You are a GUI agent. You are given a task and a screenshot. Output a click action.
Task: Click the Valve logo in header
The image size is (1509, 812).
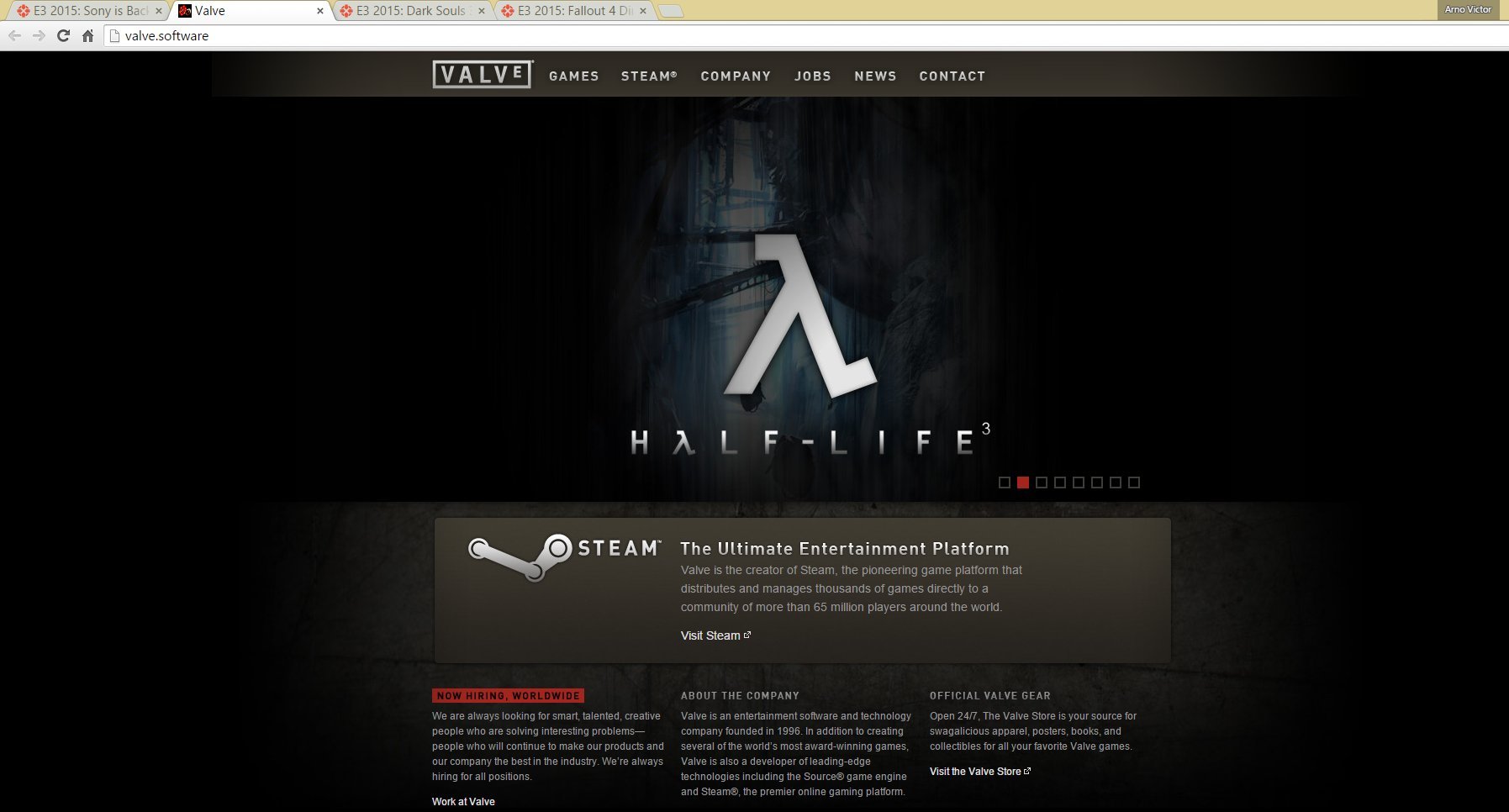(x=483, y=75)
